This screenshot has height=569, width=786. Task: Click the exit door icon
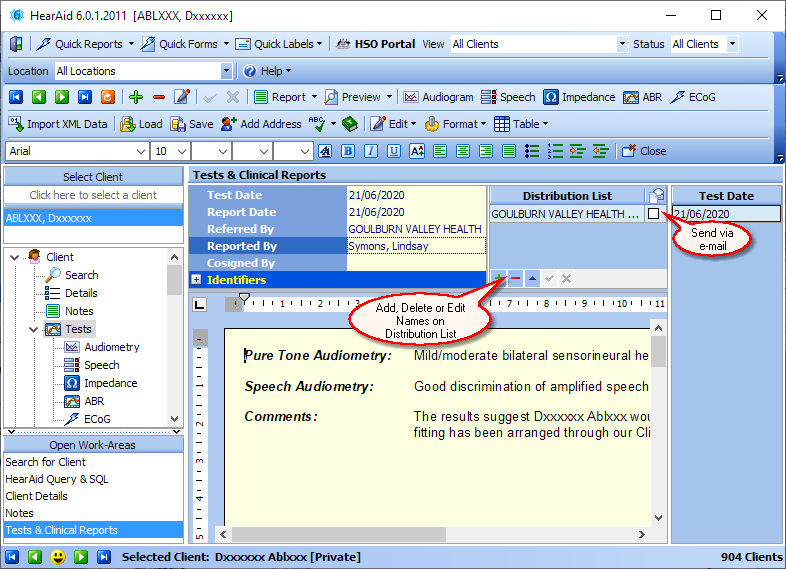click(16, 44)
